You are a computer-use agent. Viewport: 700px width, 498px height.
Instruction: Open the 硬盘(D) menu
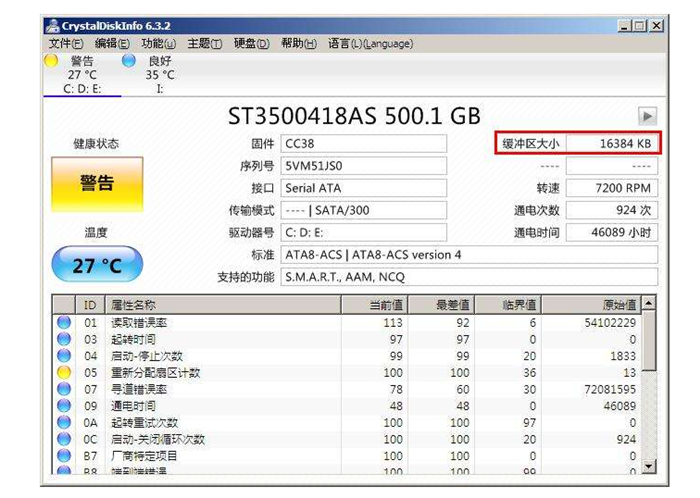point(252,44)
